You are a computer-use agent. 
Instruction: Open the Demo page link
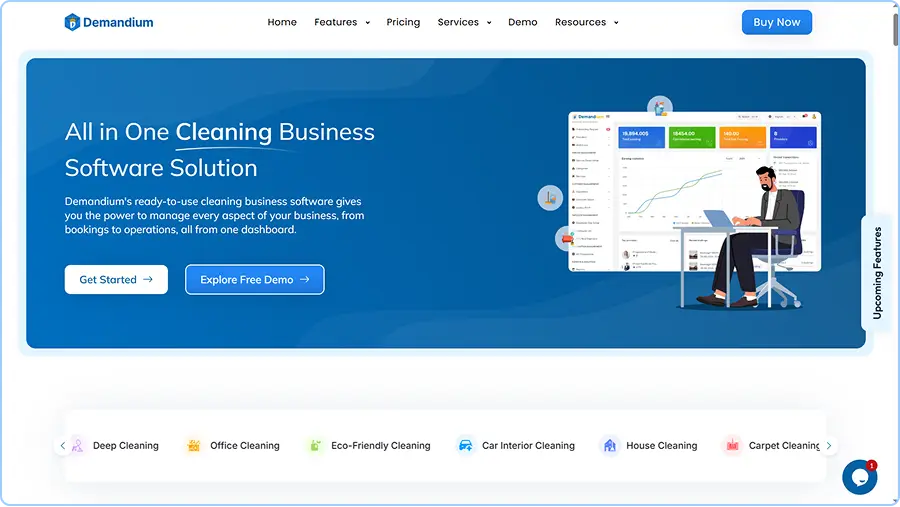(522, 22)
